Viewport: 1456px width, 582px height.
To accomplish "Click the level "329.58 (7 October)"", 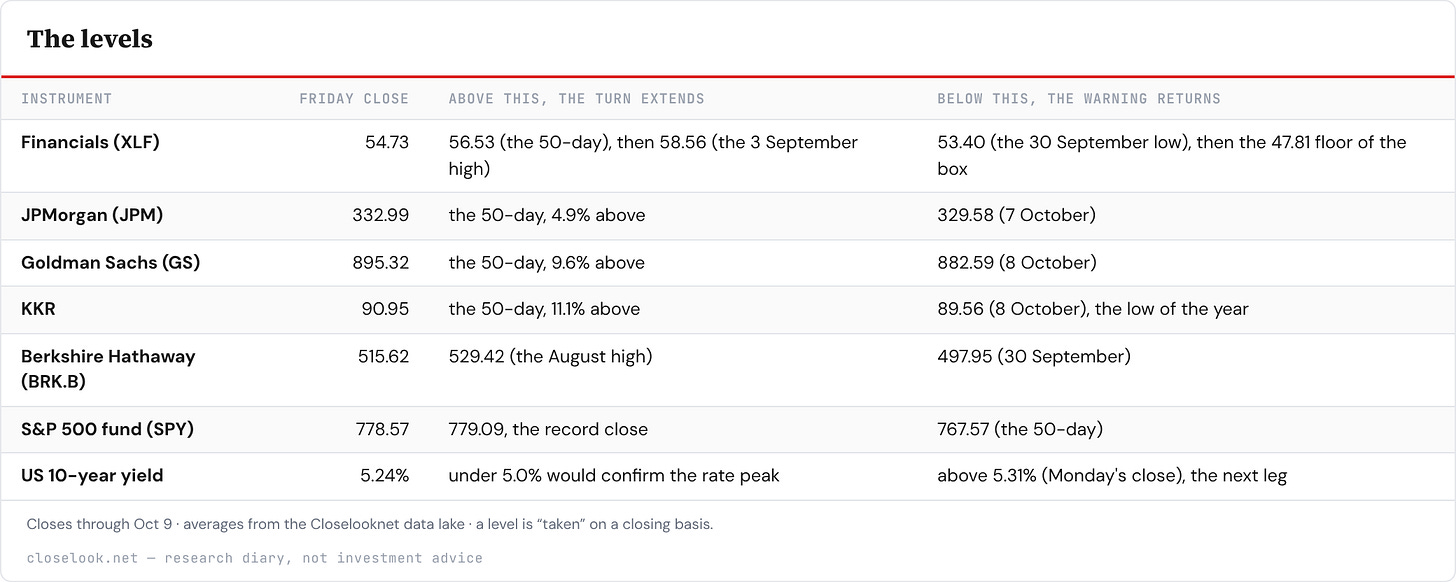I will click(x=1017, y=215).
